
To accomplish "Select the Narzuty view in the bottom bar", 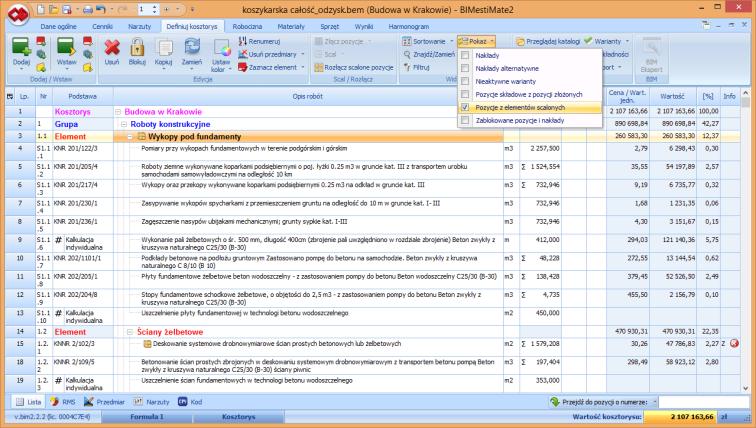I will (x=152, y=401).
